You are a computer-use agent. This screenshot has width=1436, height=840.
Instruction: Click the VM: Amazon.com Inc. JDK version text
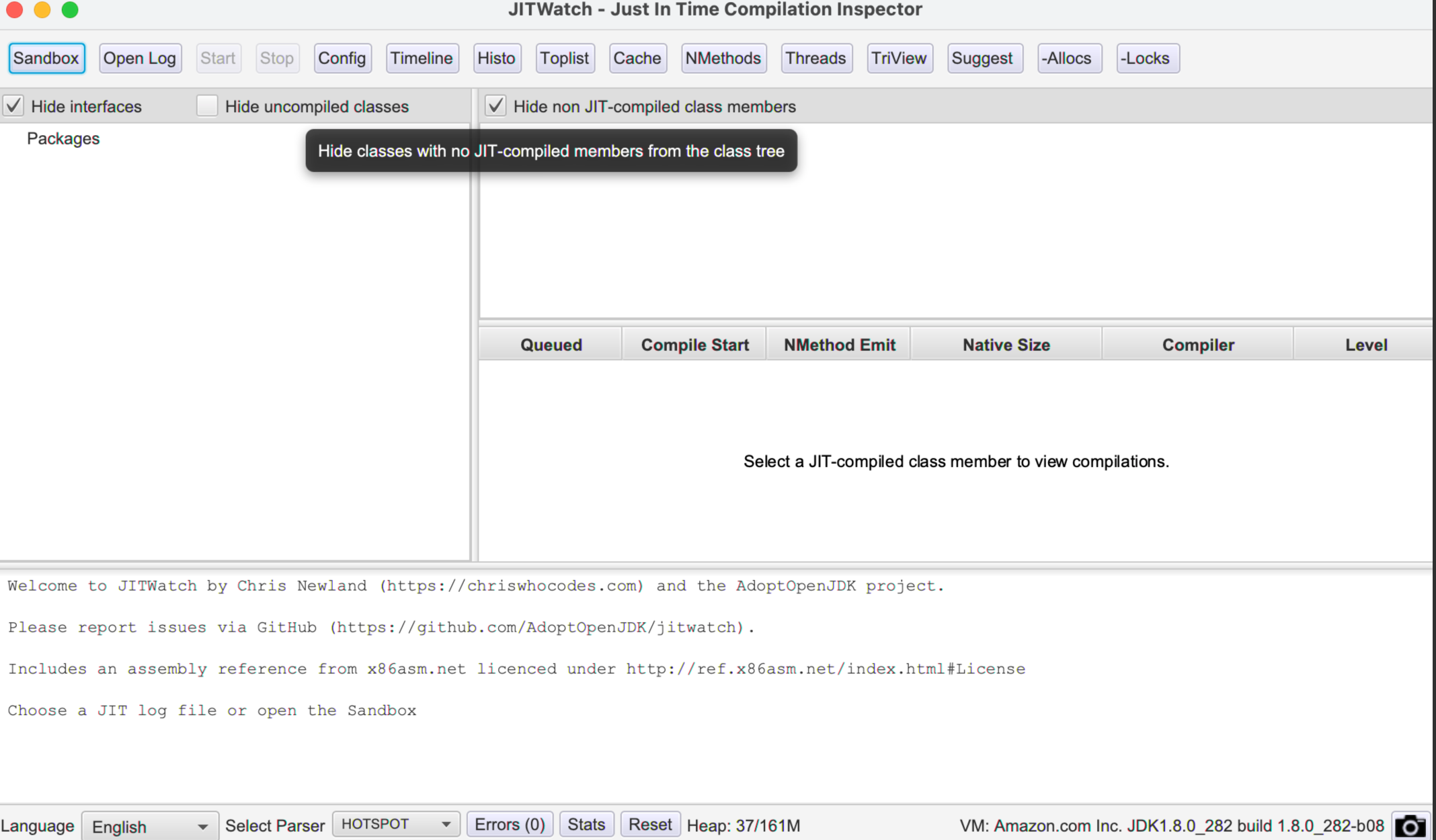click(1172, 825)
